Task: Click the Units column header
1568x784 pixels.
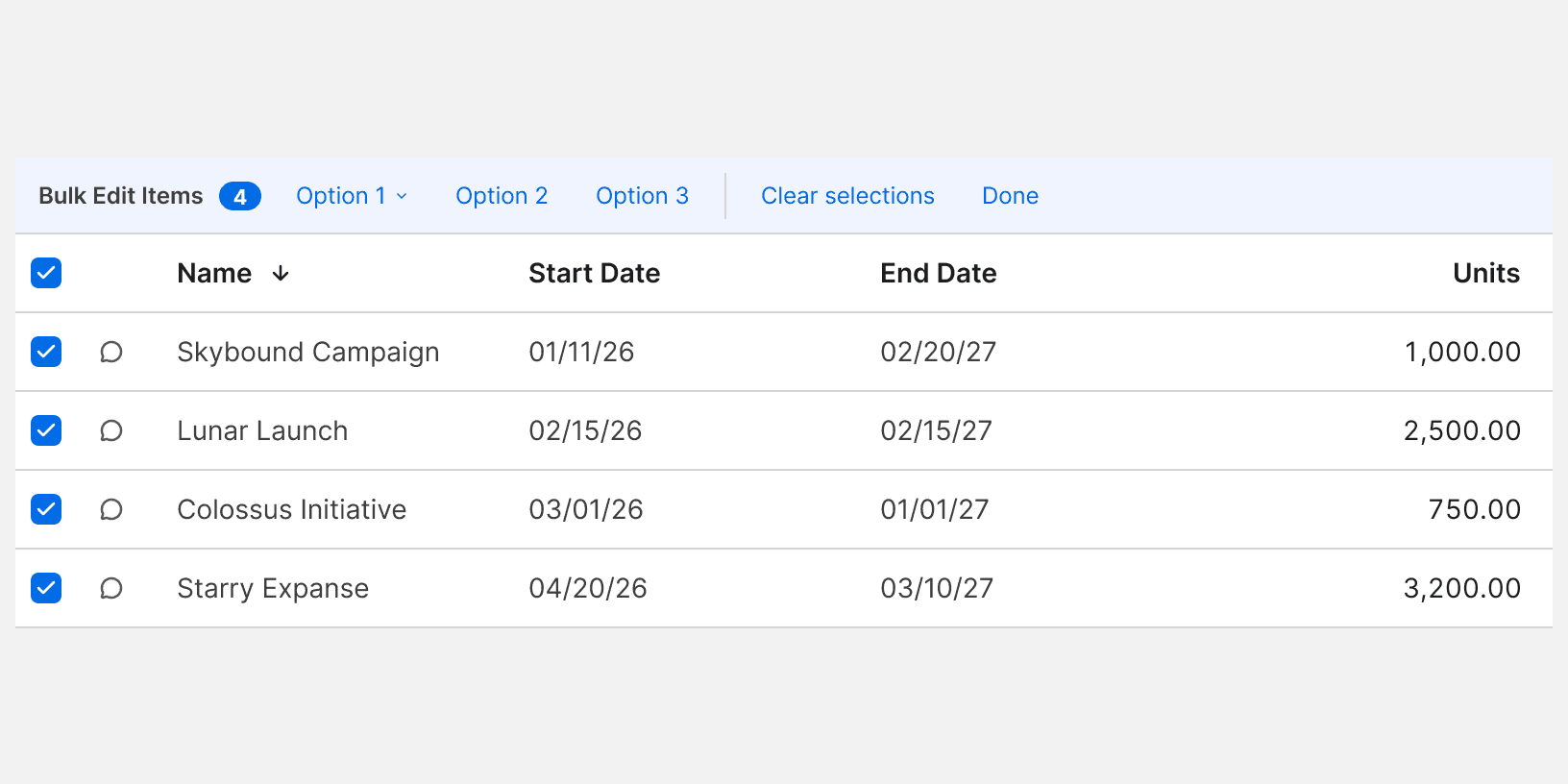Action: click(1485, 274)
